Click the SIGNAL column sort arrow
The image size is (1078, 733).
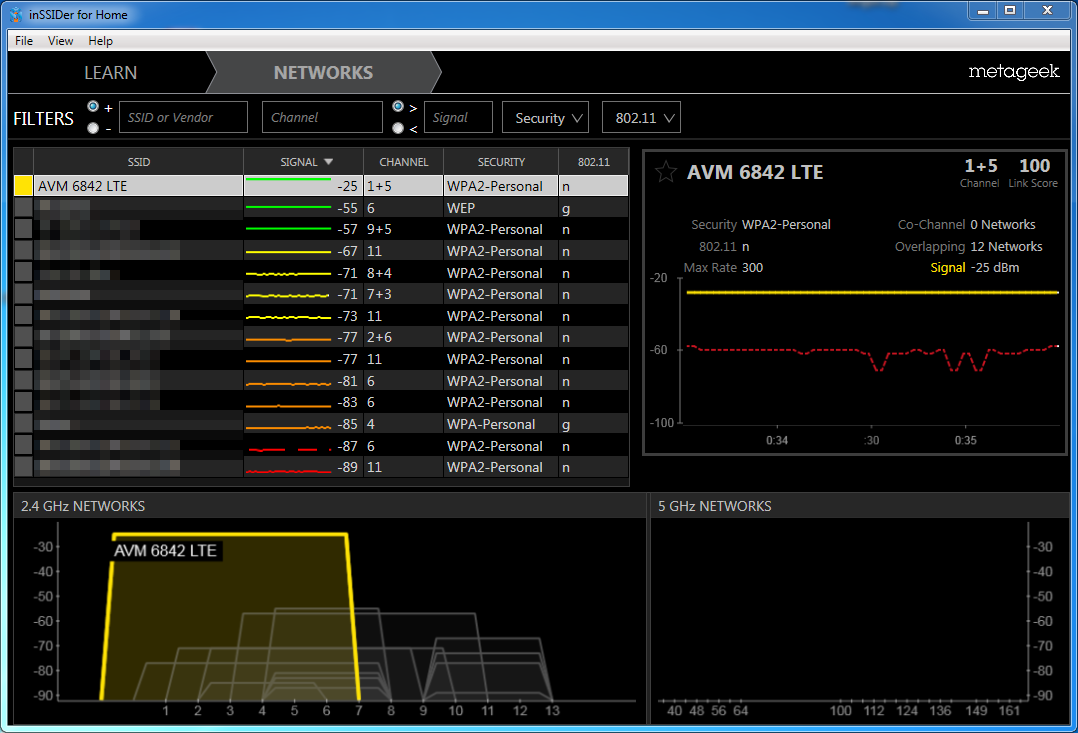328,162
